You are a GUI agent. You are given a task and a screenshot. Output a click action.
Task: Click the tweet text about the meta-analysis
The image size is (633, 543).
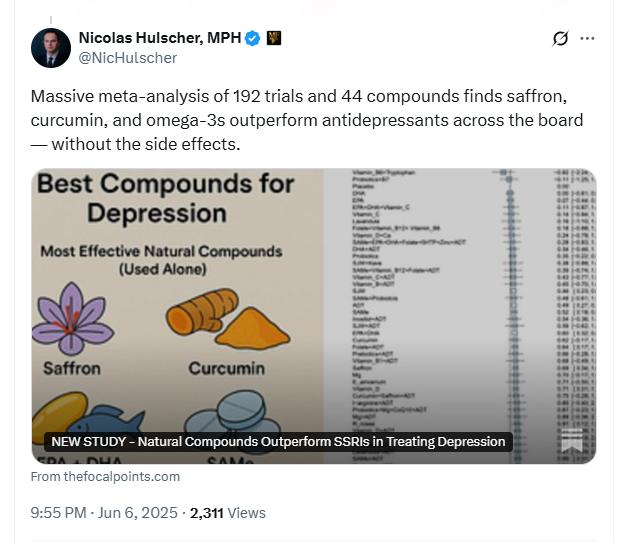click(x=307, y=120)
